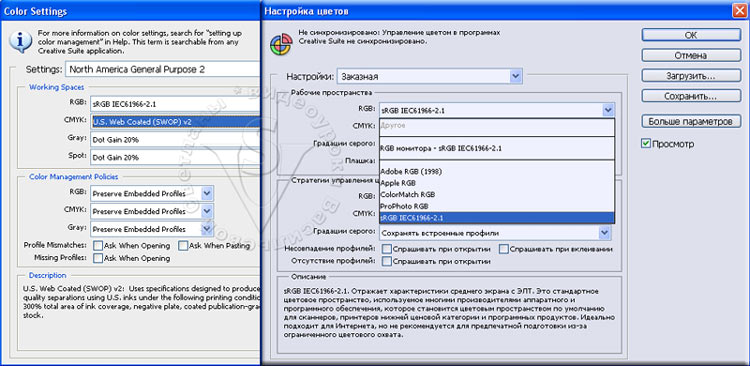Click highlighted CMYK U.S. Web Coated (SWOP) v2 field
Screen dimensions: 750x366
(x=175, y=122)
